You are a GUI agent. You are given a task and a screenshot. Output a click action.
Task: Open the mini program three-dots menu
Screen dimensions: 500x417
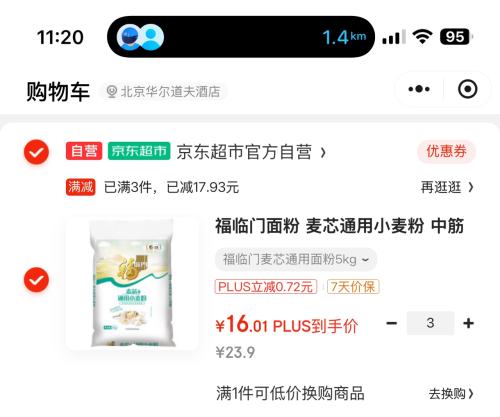[x=419, y=89]
